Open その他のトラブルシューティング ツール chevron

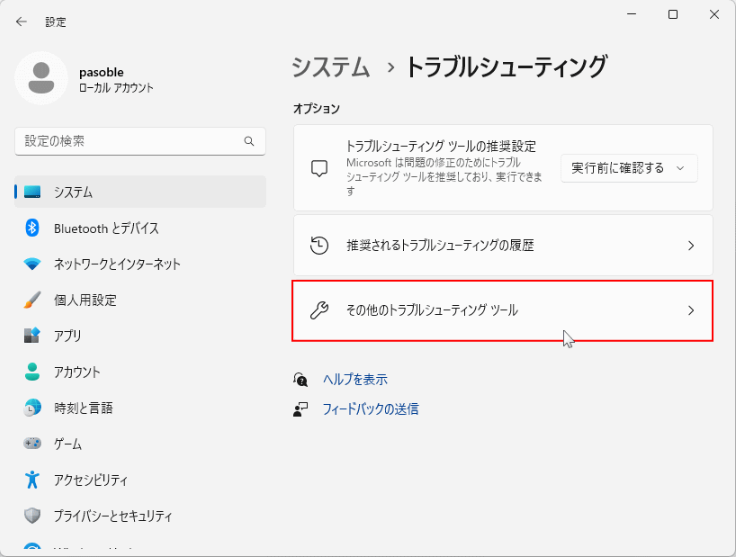click(690, 311)
